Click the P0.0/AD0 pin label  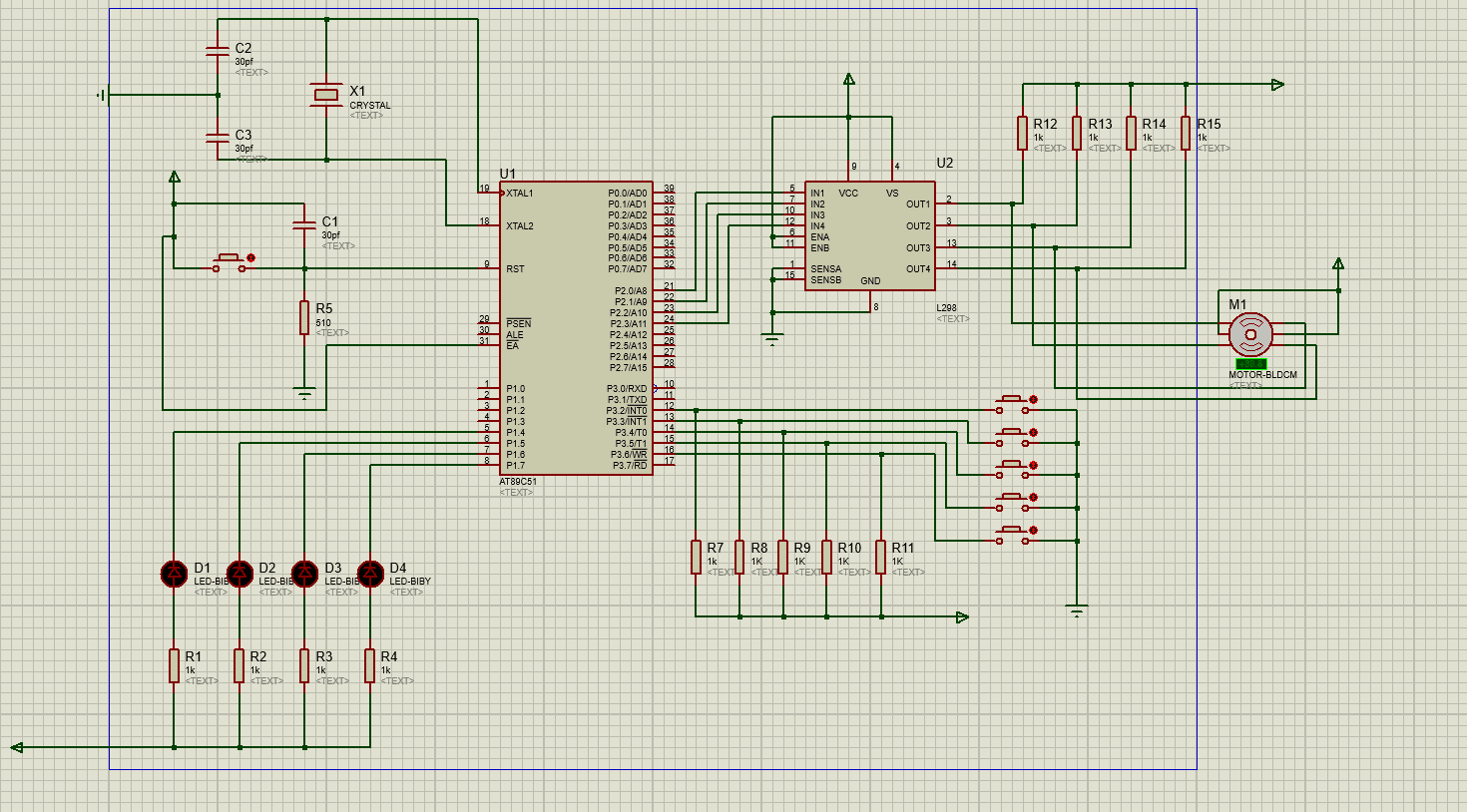click(x=627, y=194)
